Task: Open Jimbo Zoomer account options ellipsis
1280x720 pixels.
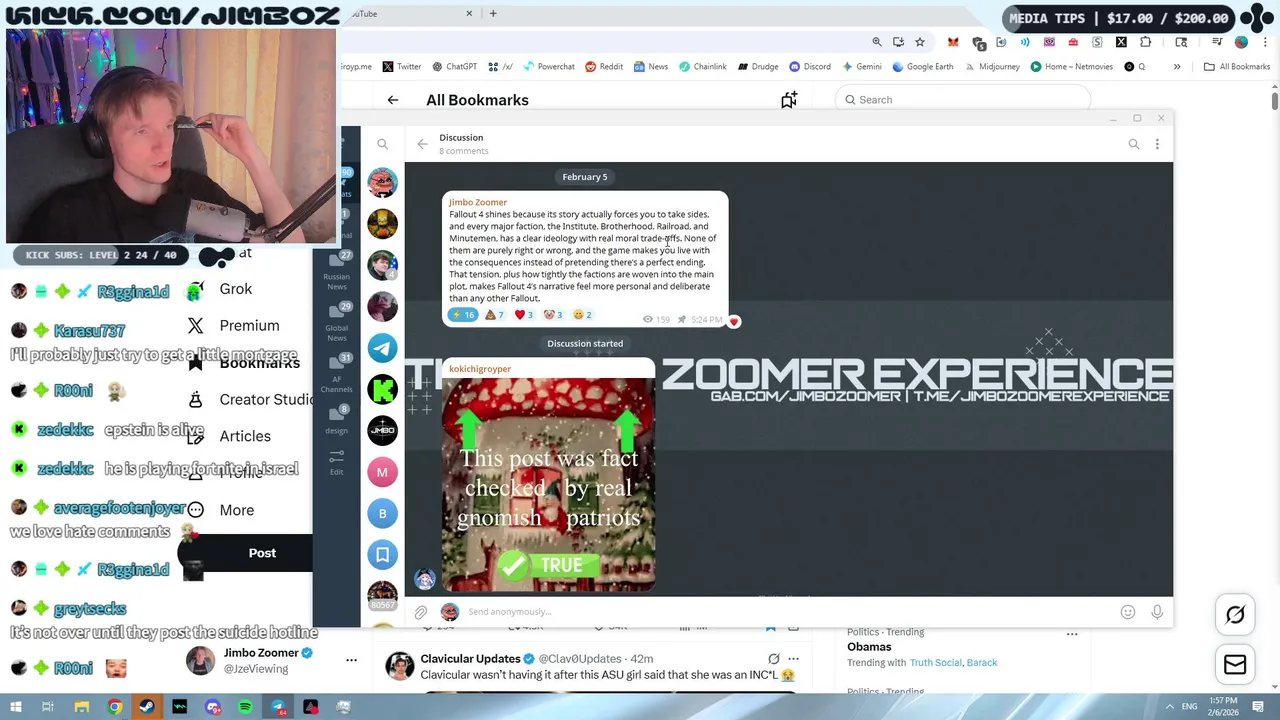Action: point(351,660)
